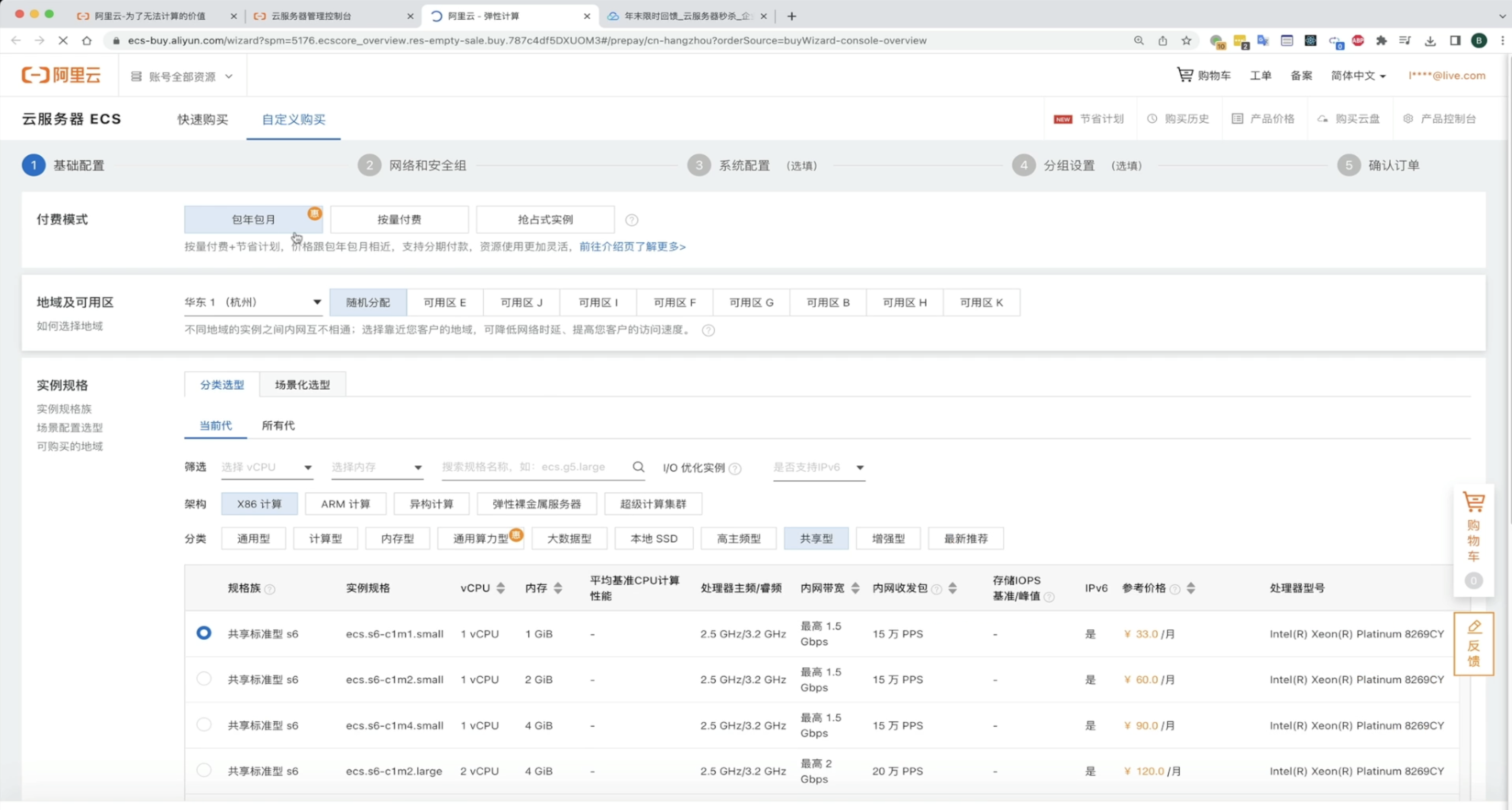Switch to 场景化选型 tab
The image size is (1512, 810).
(302, 385)
